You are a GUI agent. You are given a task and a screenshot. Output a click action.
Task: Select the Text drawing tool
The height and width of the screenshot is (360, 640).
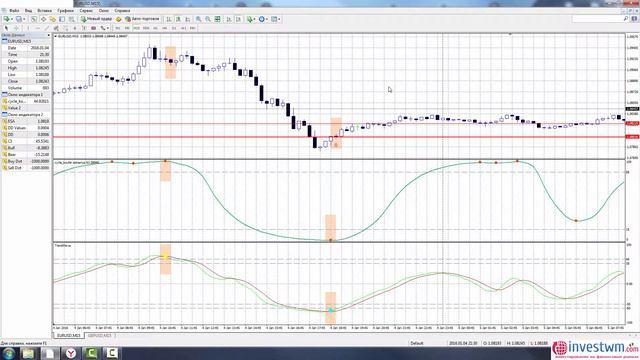(x=75, y=28)
